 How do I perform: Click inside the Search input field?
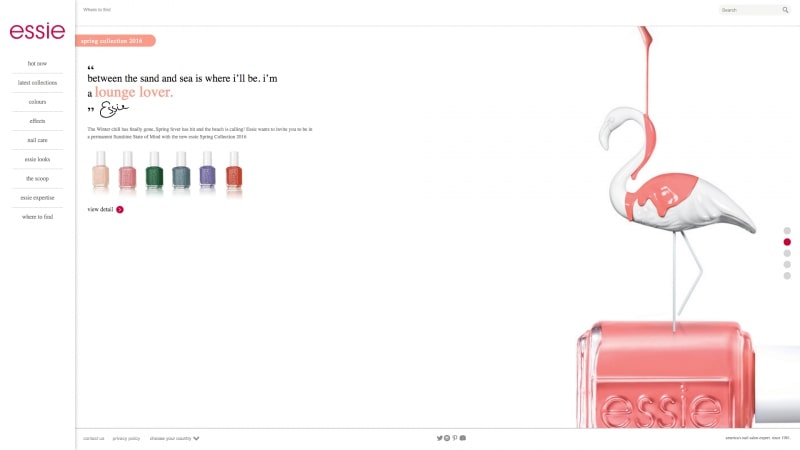coord(750,10)
